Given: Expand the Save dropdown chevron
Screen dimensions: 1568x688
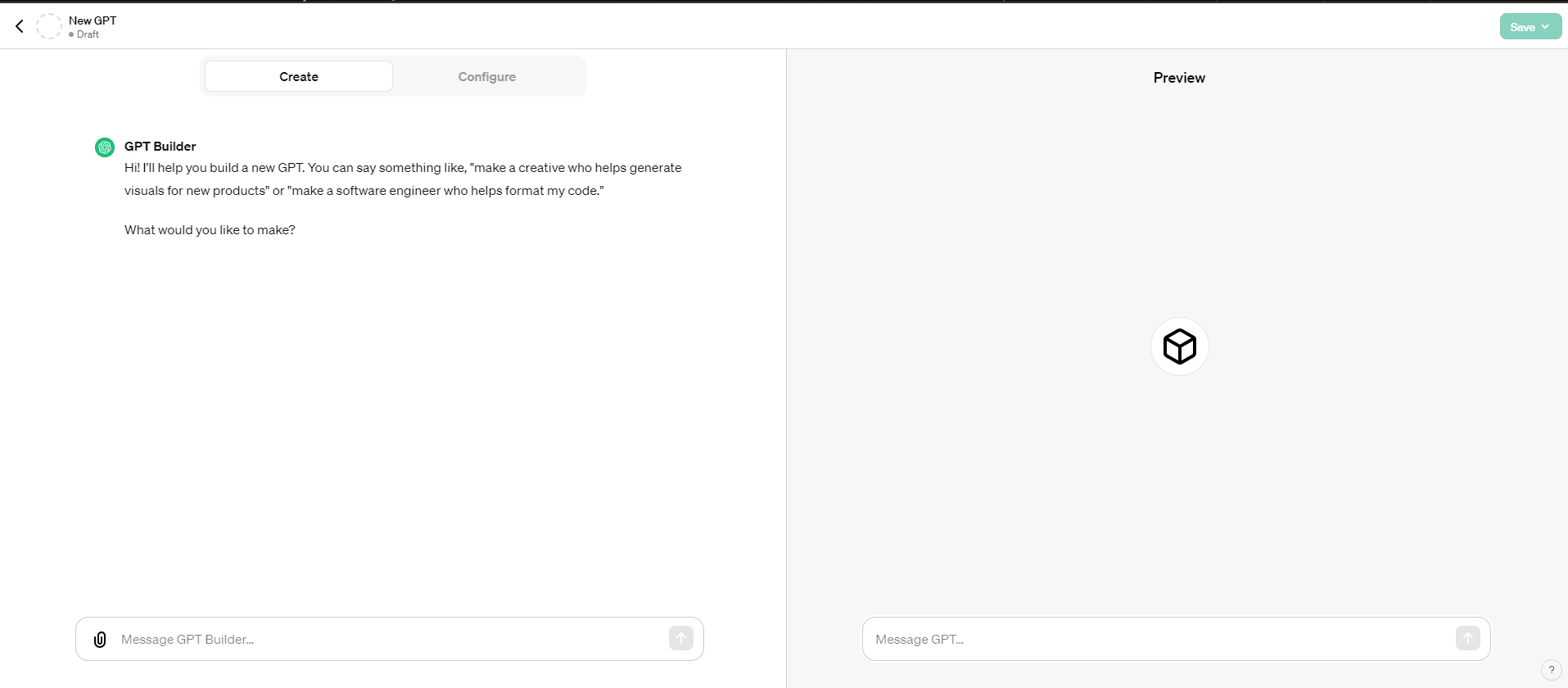Looking at the screenshot, I should click(1546, 27).
